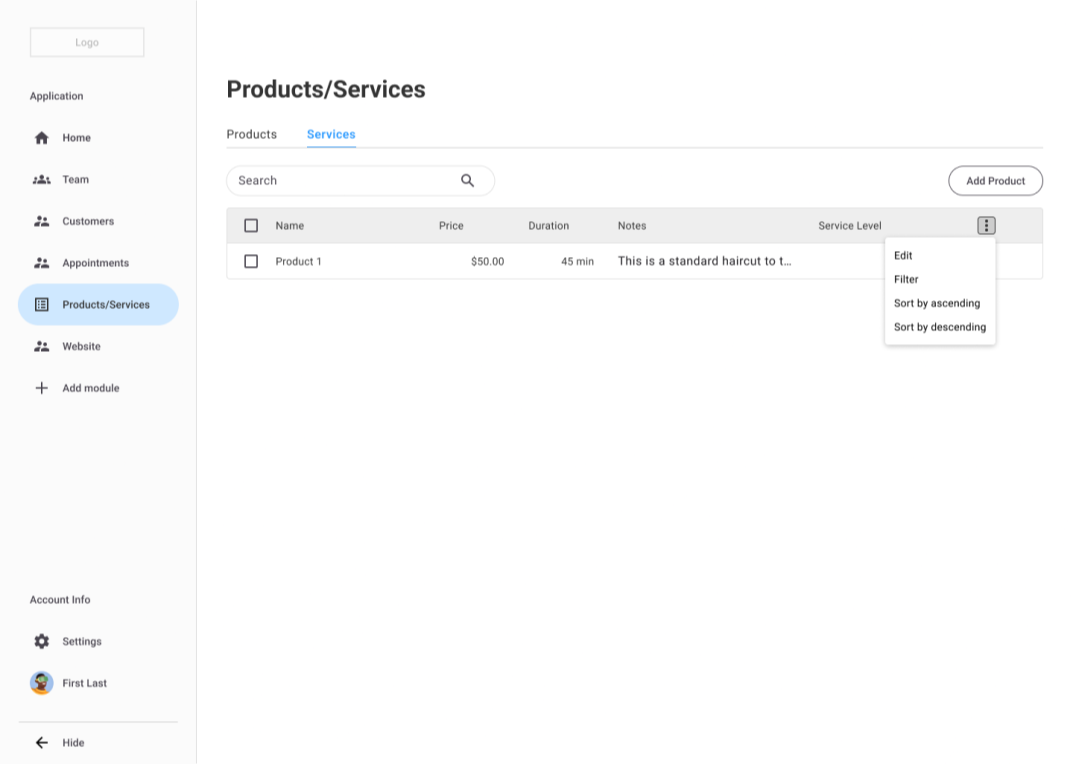The image size is (1073, 764).
Task: Click the Customers people icon
Action: [42, 221]
